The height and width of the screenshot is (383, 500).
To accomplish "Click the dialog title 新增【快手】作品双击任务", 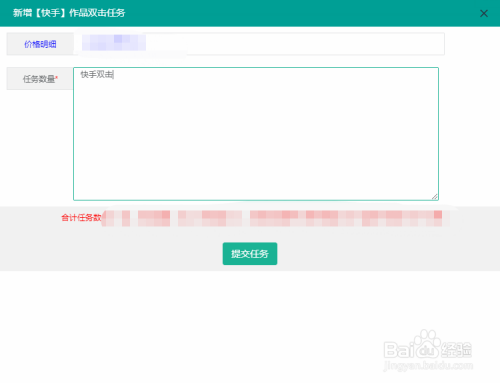I will click(69, 13).
